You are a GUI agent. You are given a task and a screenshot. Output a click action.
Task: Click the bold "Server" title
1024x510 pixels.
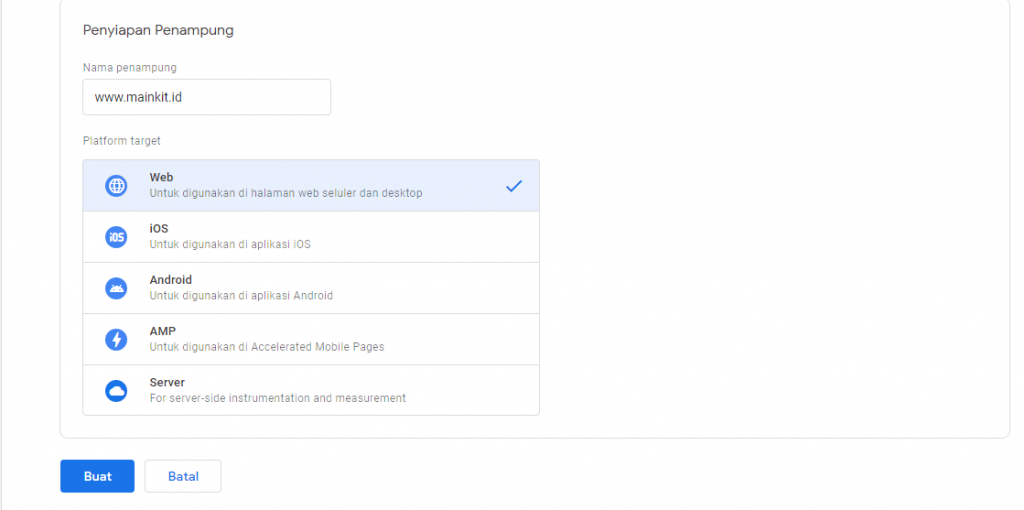(x=167, y=382)
